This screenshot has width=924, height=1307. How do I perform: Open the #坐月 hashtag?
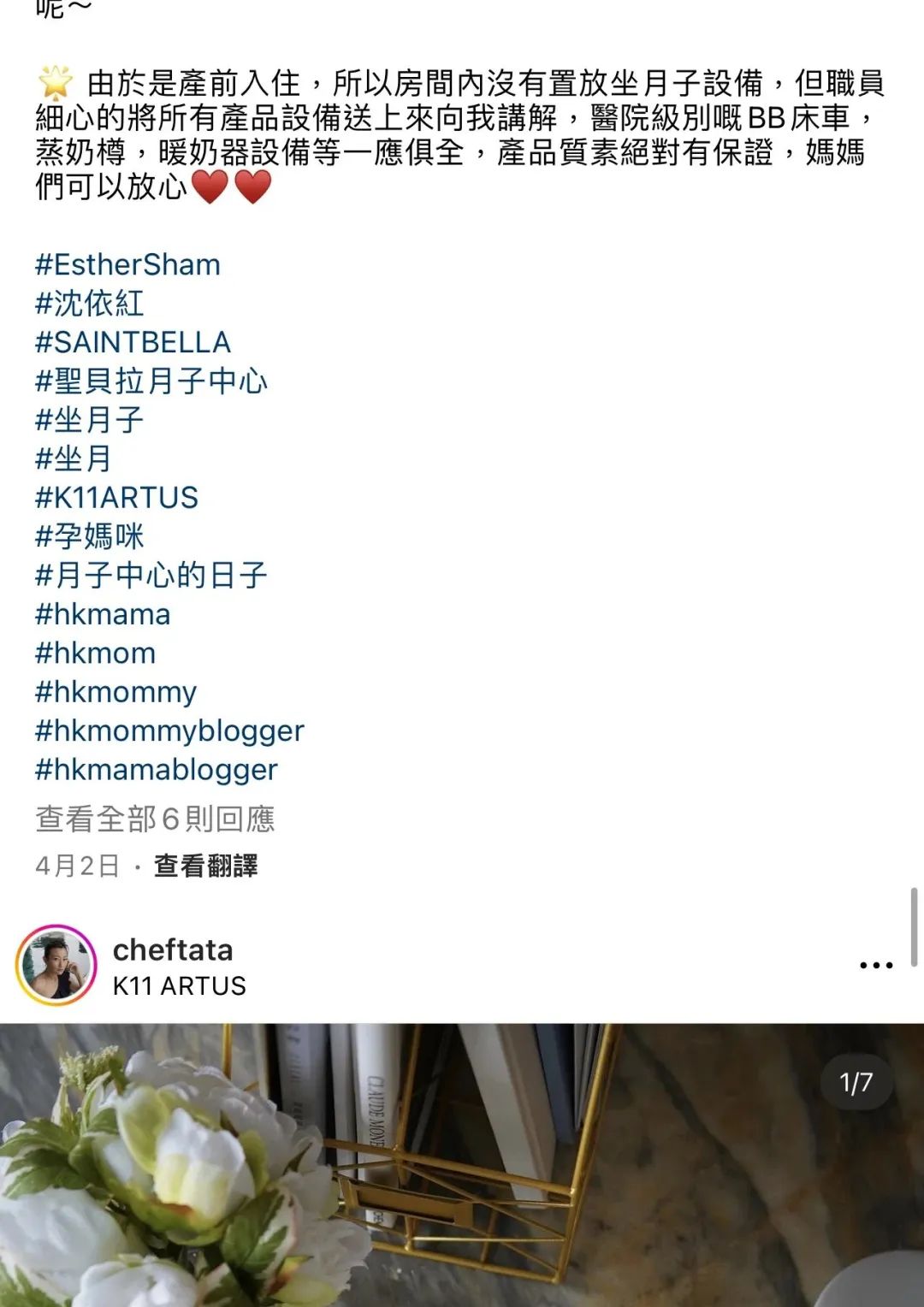tap(74, 458)
